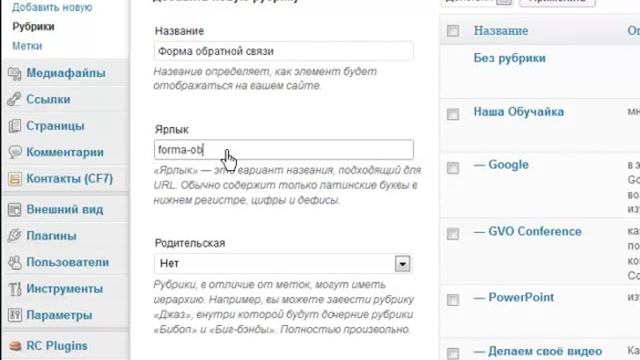Open the Комментарии menu

tap(65, 152)
